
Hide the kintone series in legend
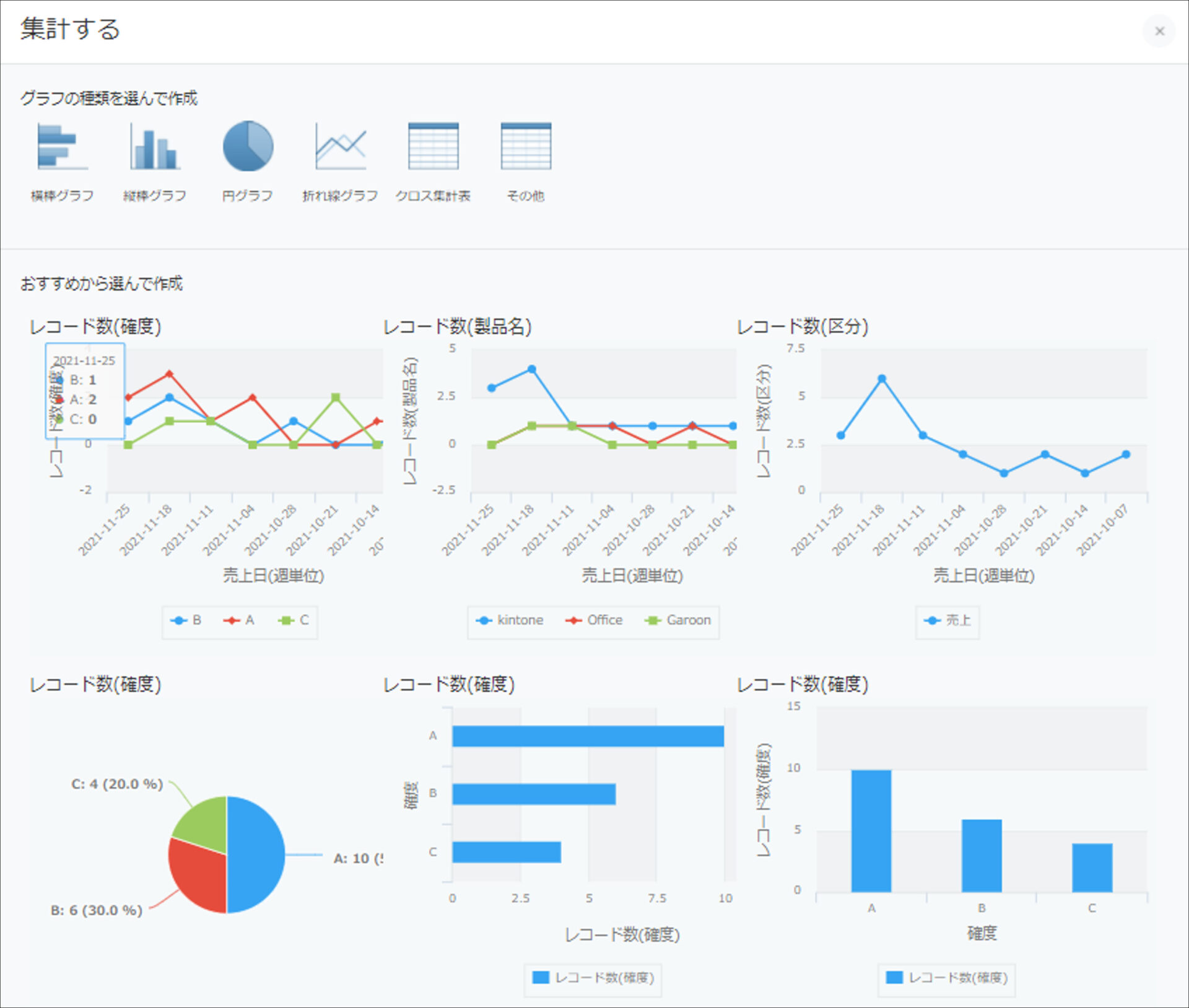pos(510,620)
